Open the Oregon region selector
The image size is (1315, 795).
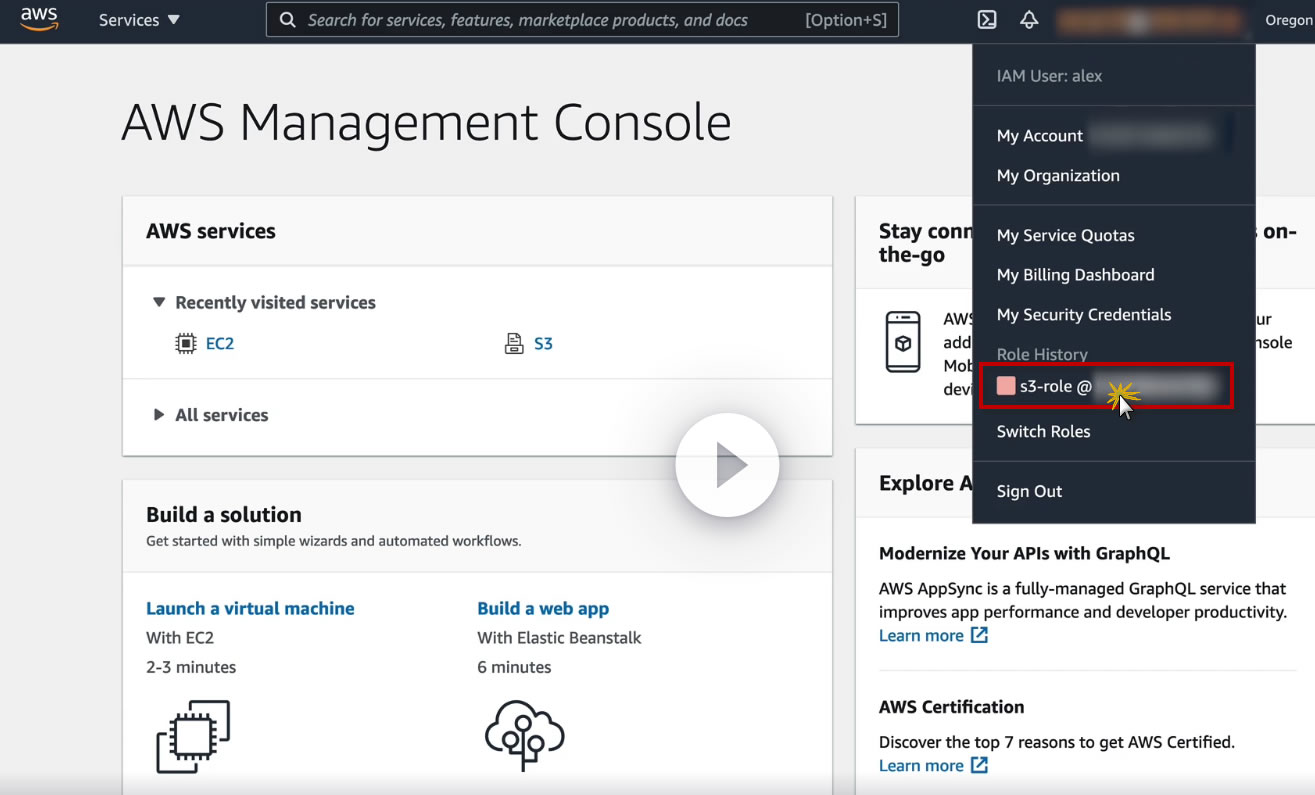pyautogui.click(x=1288, y=20)
